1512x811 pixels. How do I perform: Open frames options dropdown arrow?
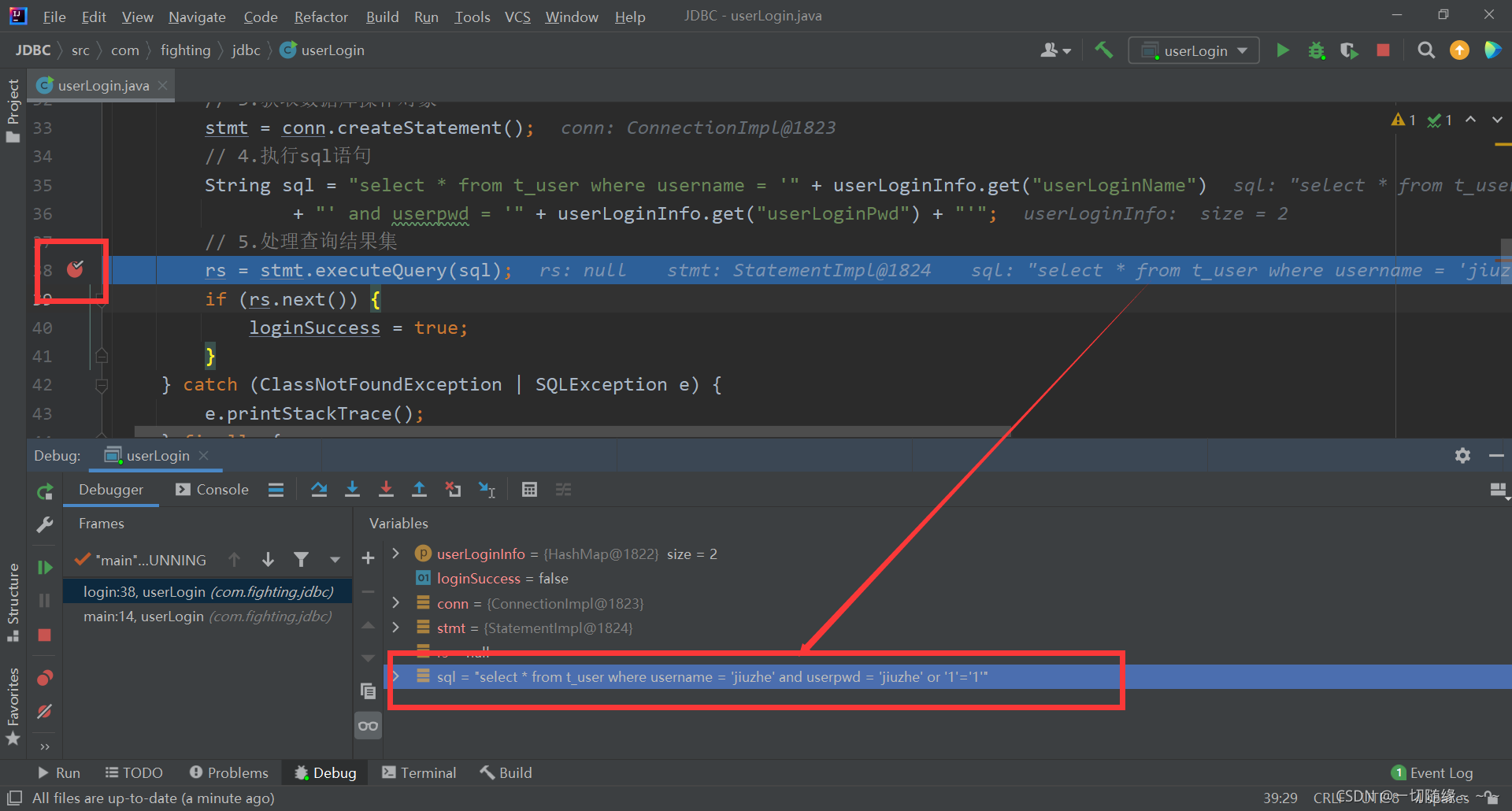(x=335, y=560)
